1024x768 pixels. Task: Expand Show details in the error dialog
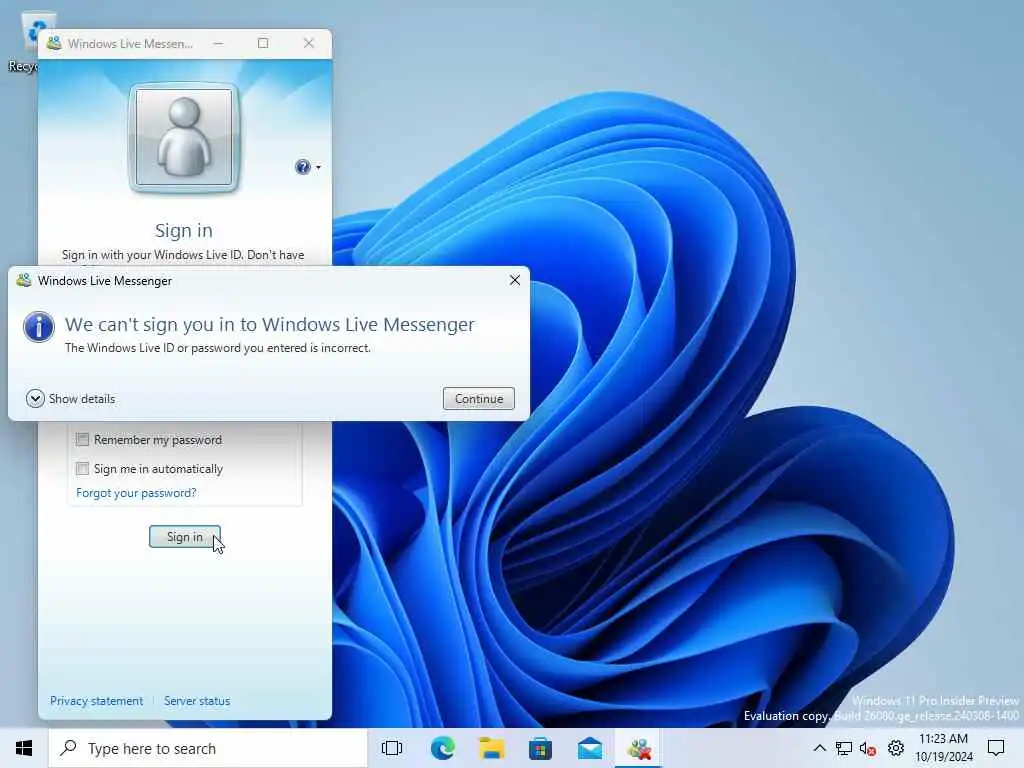coord(71,398)
